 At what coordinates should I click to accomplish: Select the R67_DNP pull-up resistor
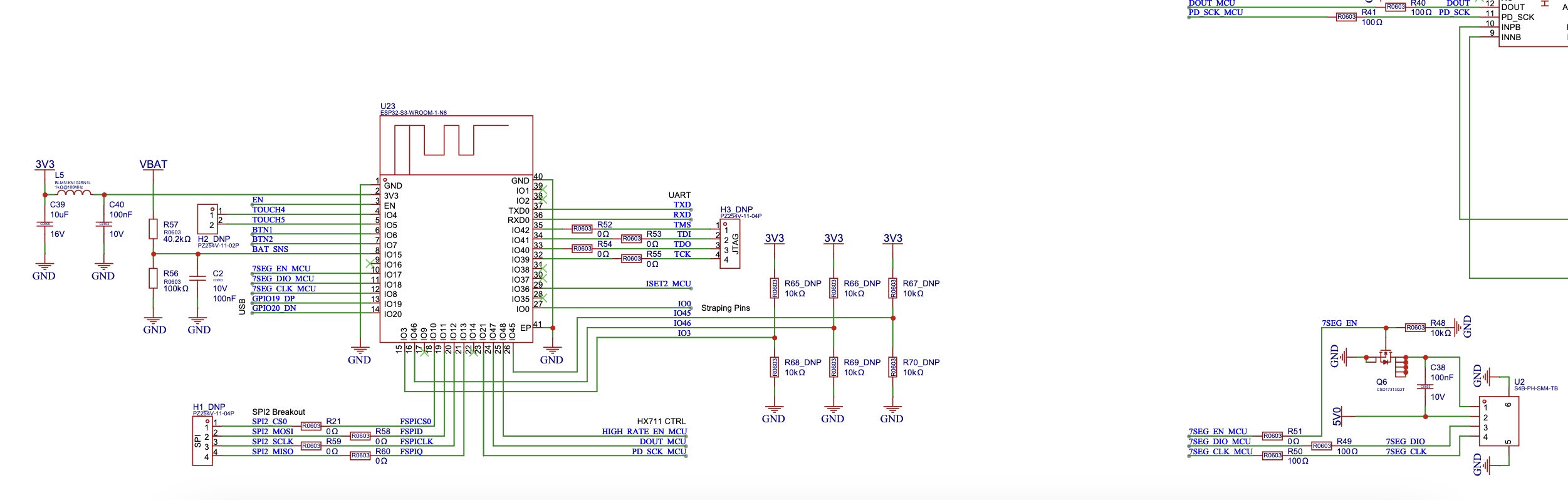[x=893, y=288]
